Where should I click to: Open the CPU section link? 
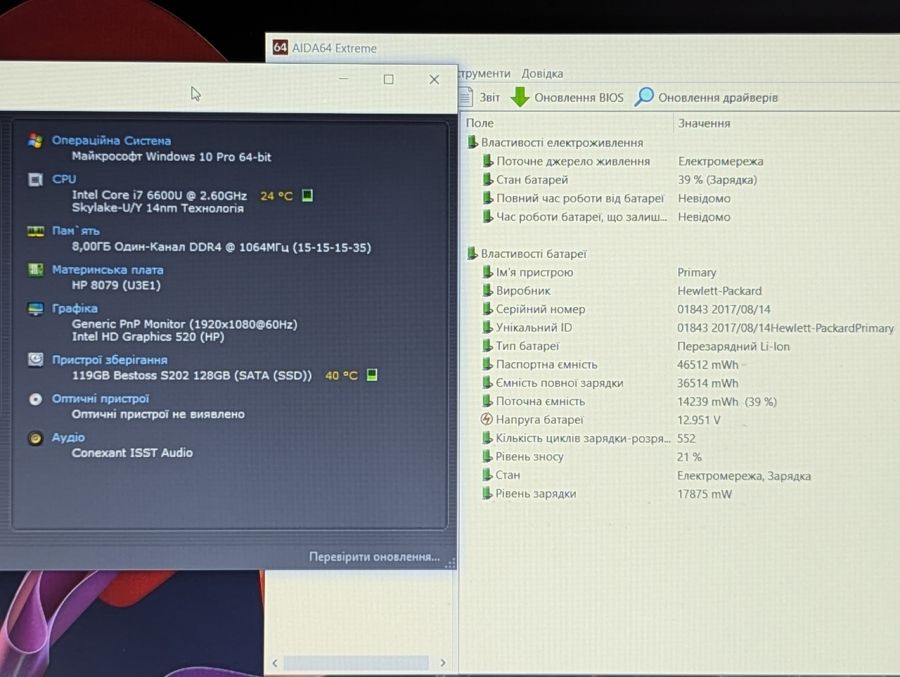coord(64,179)
